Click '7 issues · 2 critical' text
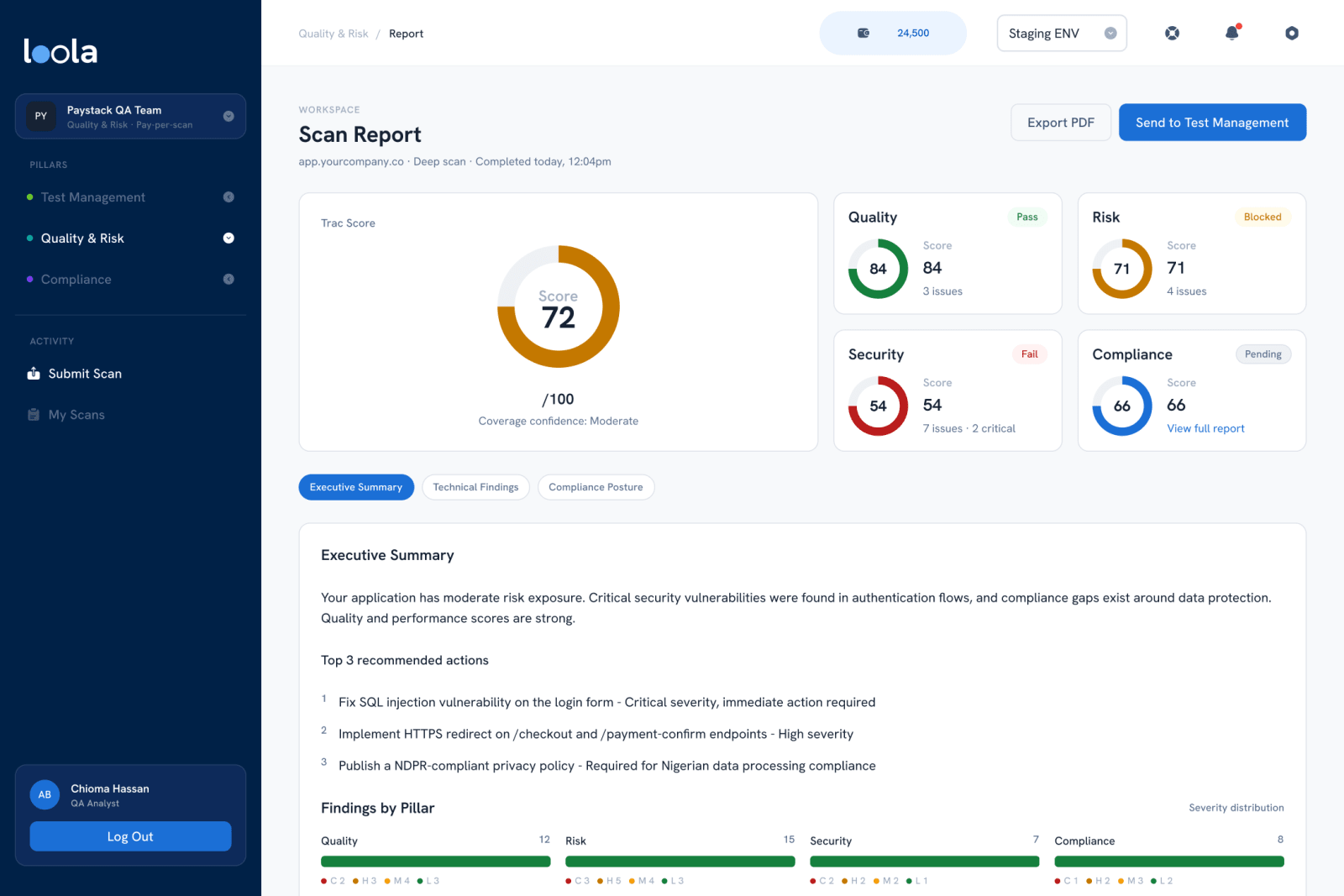This screenshot has height=896, width=1344. (969, 428)
